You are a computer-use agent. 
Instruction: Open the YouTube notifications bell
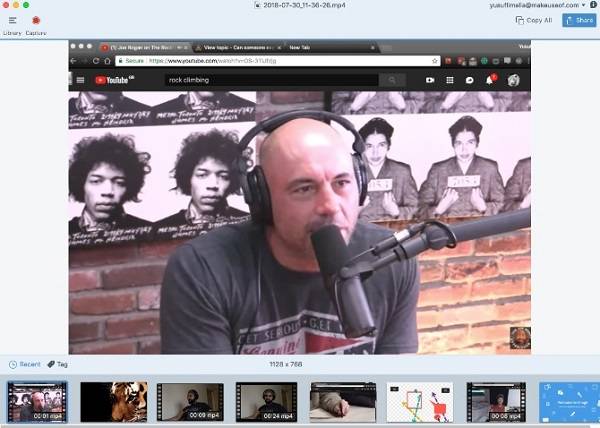[x=489, y=80]
